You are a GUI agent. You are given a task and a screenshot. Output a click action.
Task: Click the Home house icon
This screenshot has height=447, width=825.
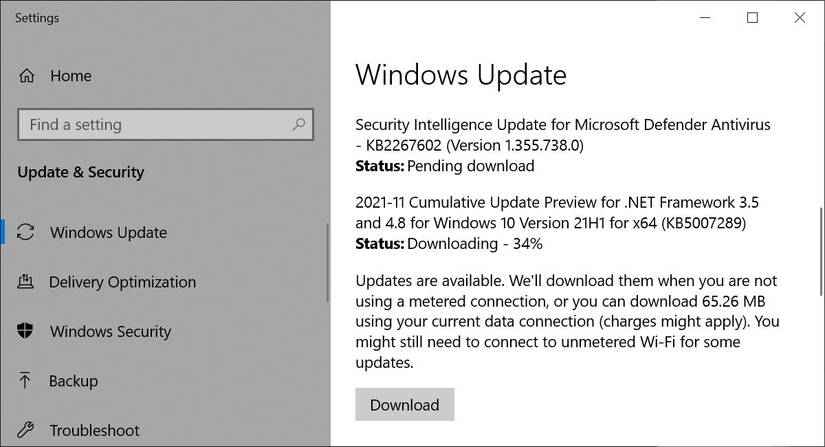(27, 76)
